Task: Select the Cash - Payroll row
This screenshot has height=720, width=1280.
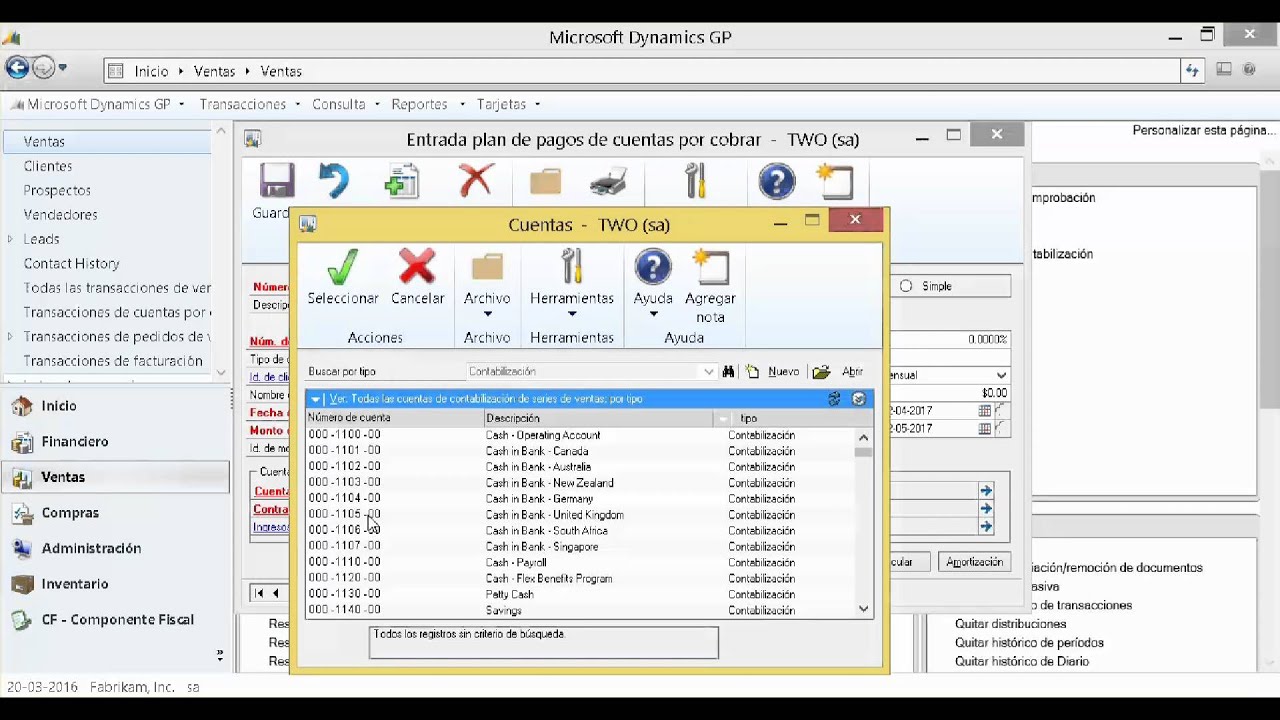Action: coord(580,563)
